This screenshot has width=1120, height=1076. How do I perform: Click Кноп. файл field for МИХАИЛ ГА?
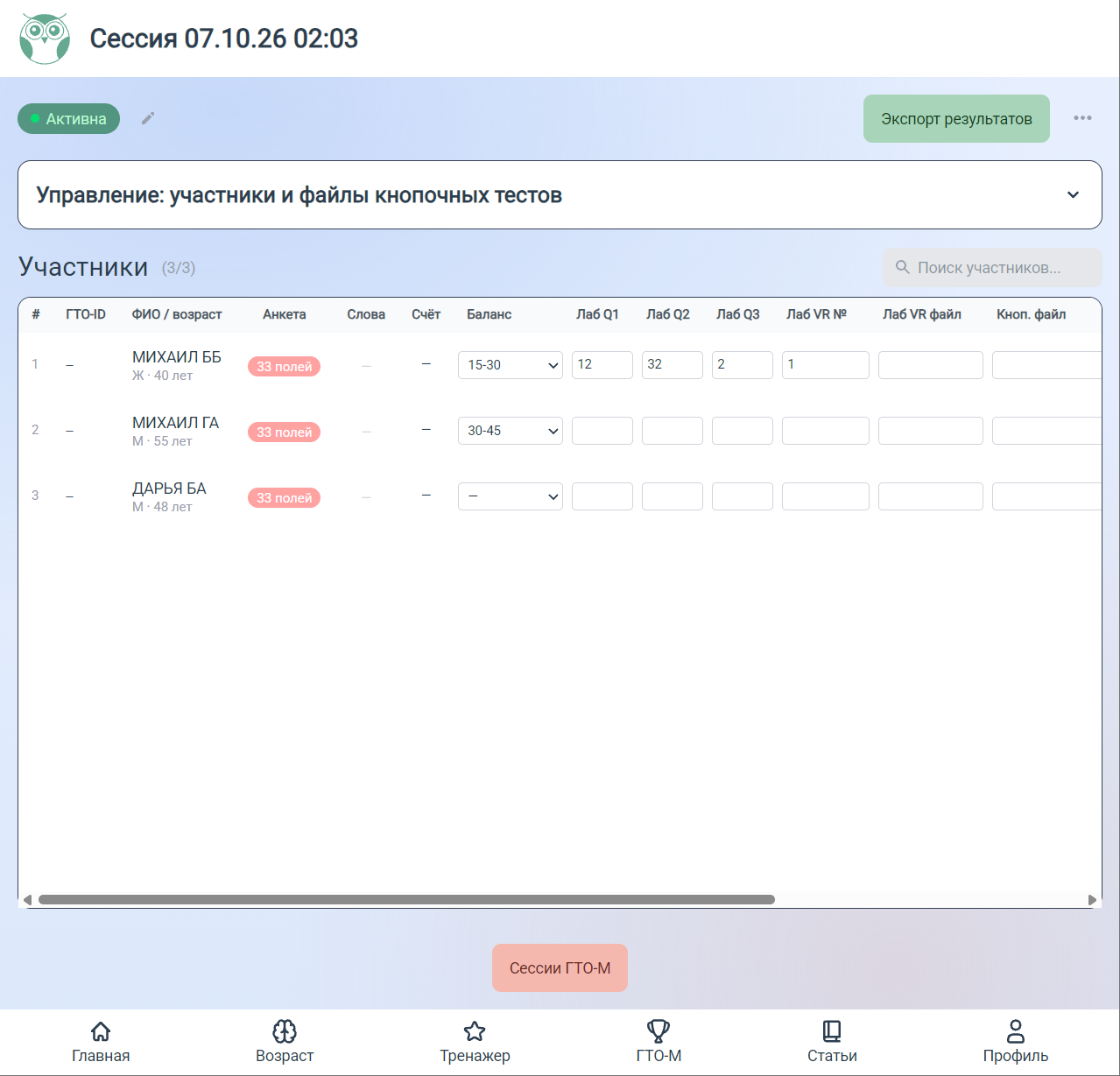pyautogui.click(x=1046, y=431)
